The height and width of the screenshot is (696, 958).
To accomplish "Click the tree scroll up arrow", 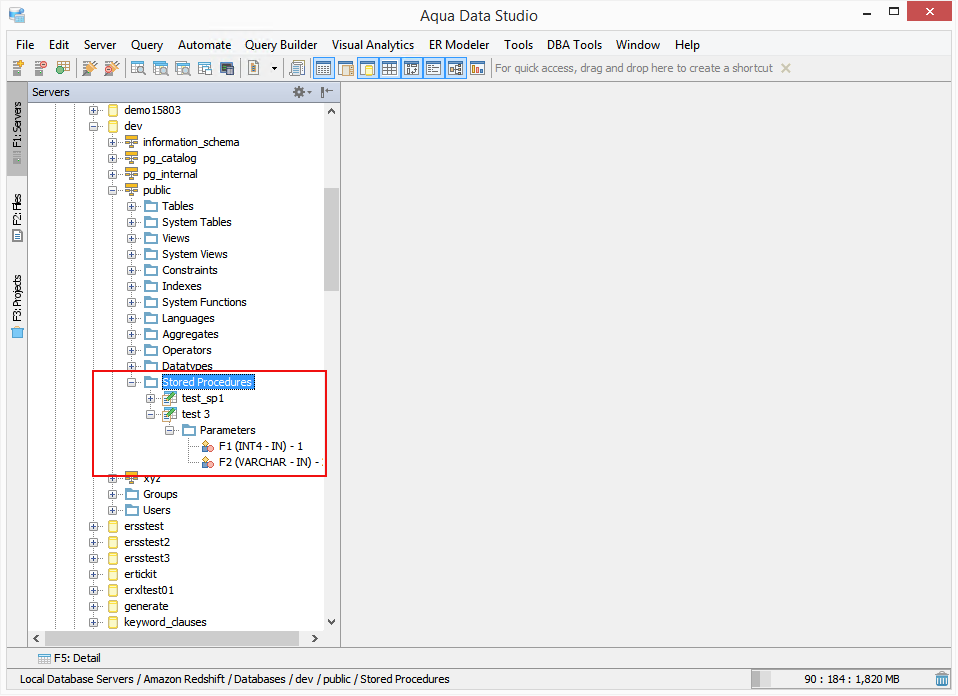I will (x=332, y=111).
